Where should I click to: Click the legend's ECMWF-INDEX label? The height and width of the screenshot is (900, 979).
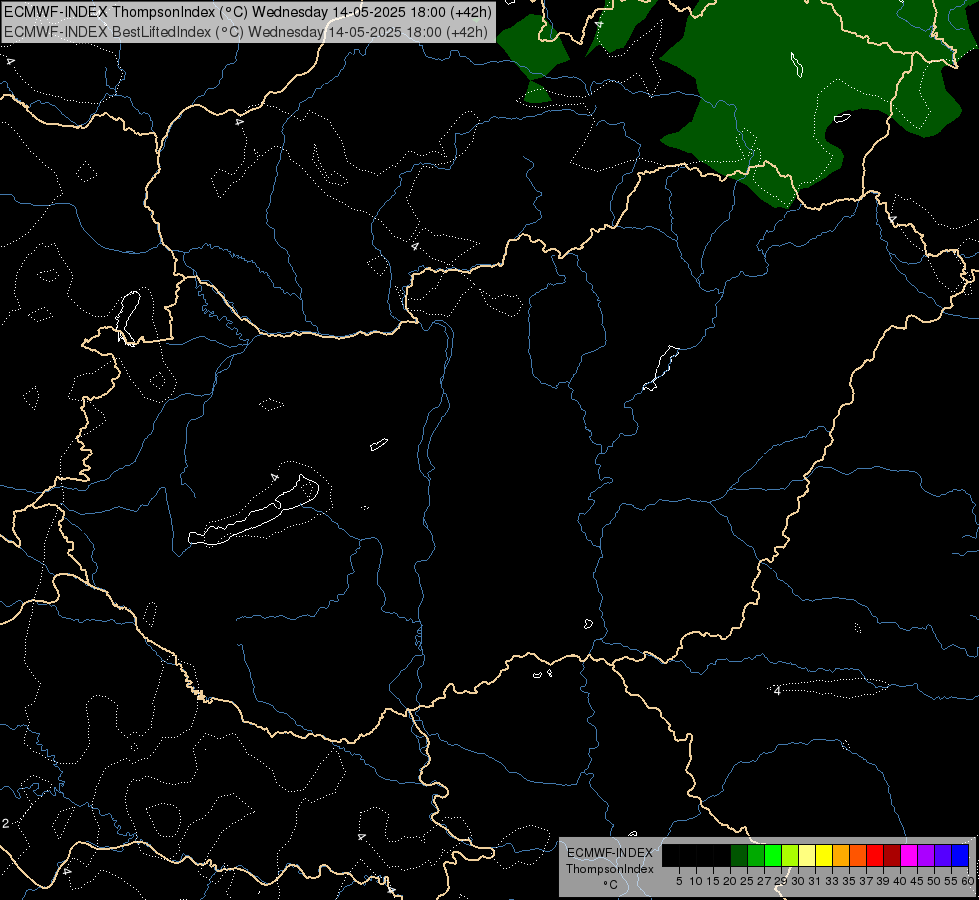click(610, 853)
